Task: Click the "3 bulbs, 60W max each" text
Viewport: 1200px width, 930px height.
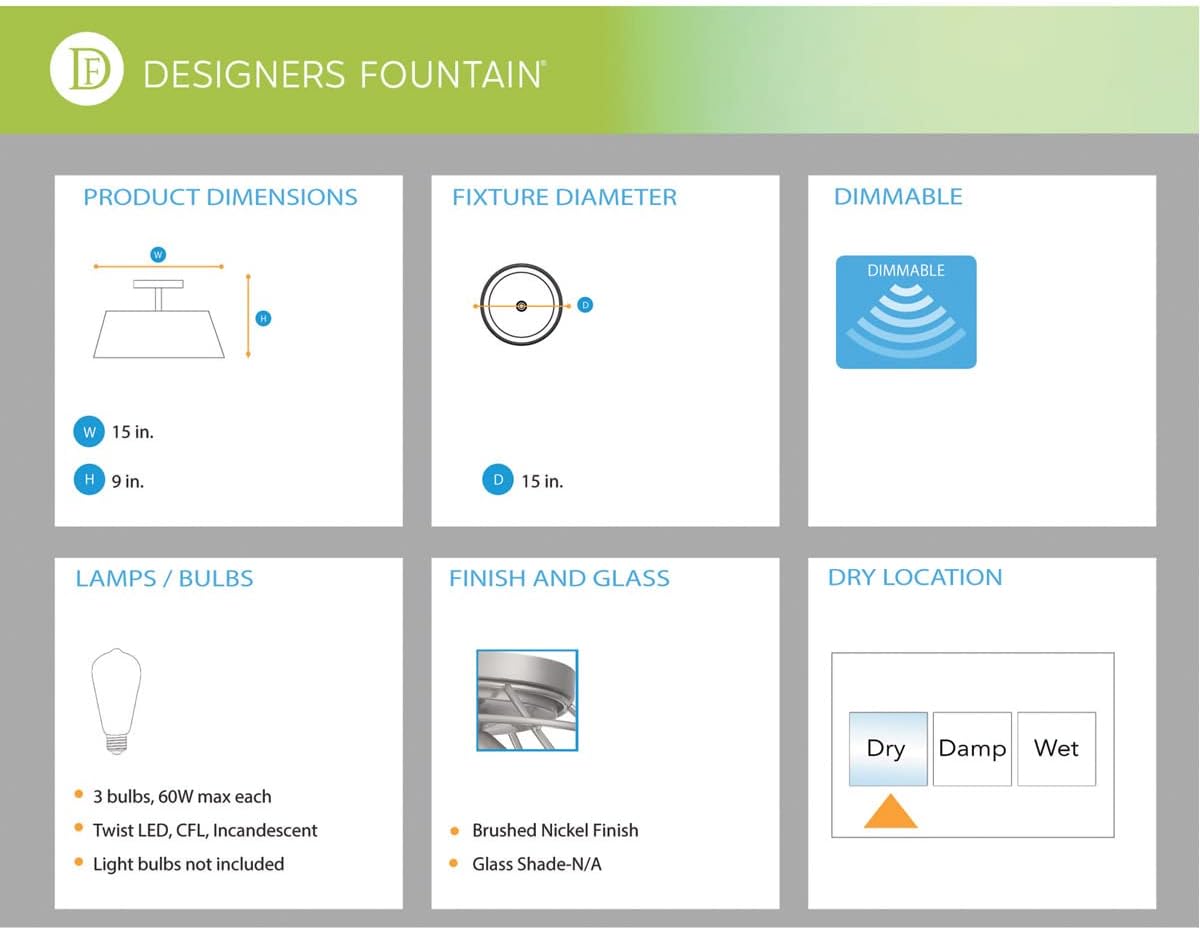Action: coord(182,796)
